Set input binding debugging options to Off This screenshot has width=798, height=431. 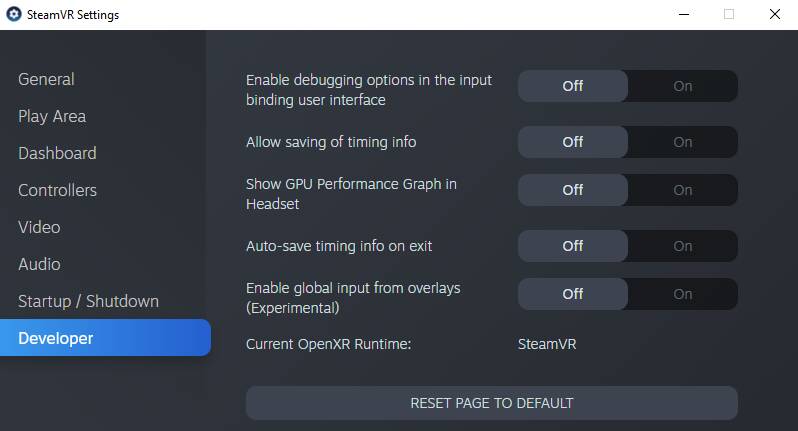tap(573, 86)
